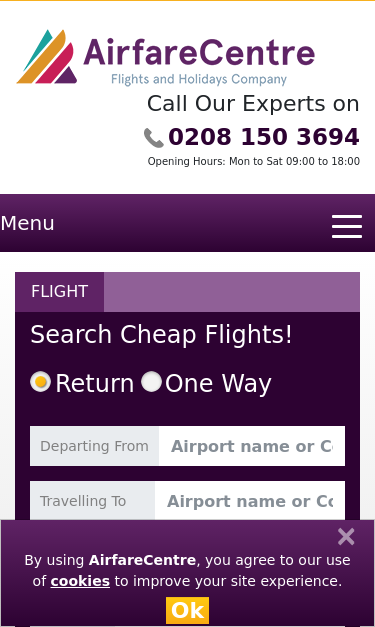Open the FLIGHT tab
375x627 pixels.
tap(60, 292)
